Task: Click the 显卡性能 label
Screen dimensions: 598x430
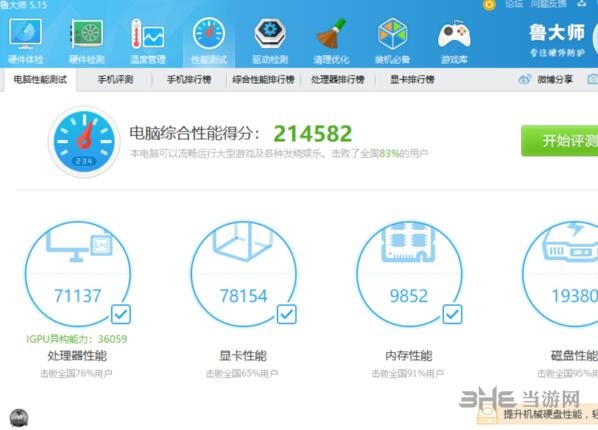Action: 243,356
